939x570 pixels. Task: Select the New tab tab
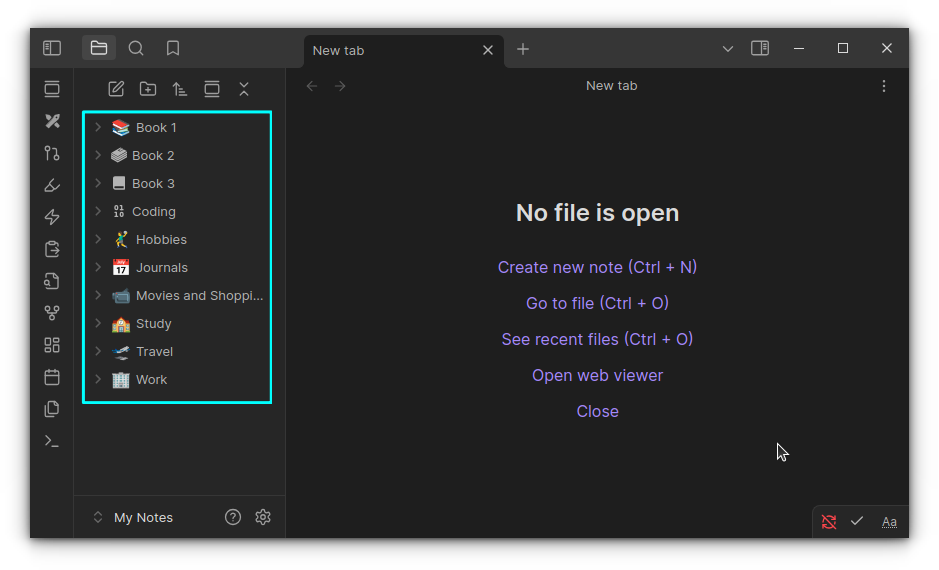390,50
